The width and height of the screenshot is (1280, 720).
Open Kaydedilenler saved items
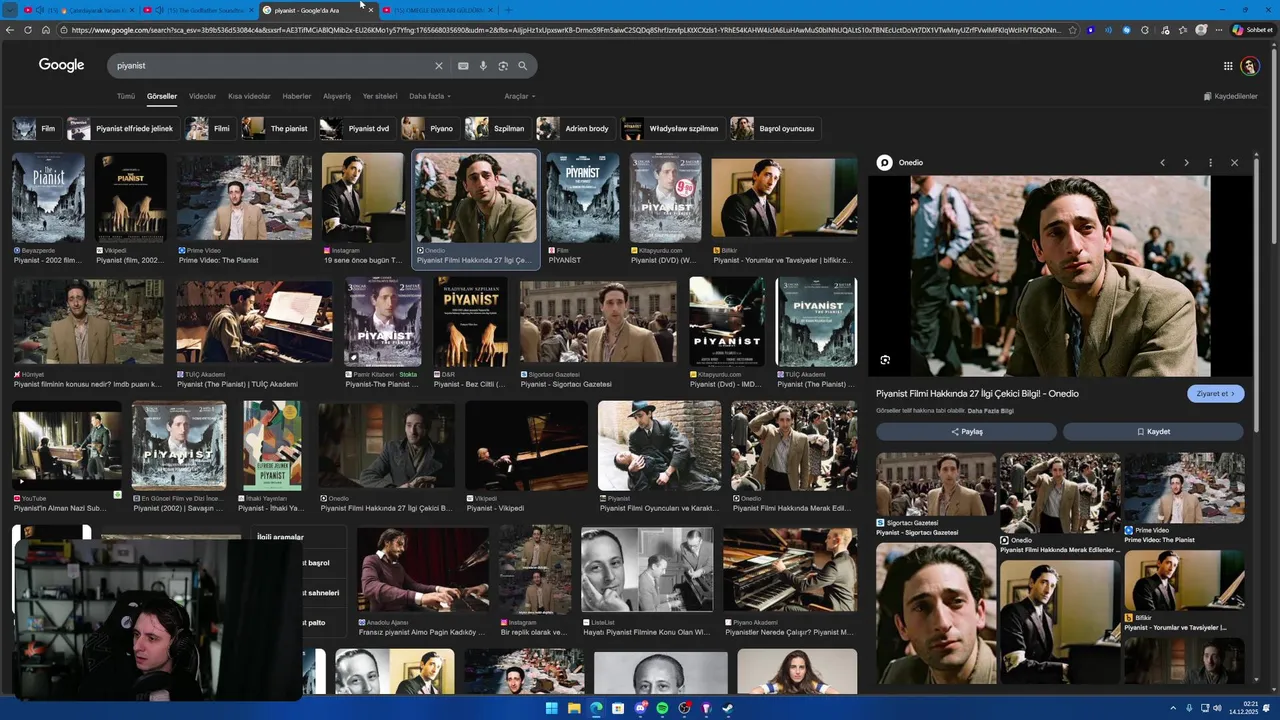pos(1231,97)
